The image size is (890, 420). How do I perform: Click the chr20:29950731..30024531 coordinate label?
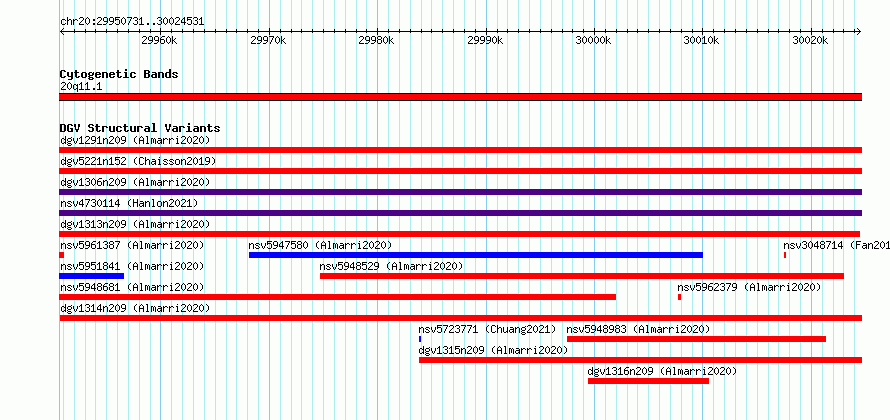132,22
